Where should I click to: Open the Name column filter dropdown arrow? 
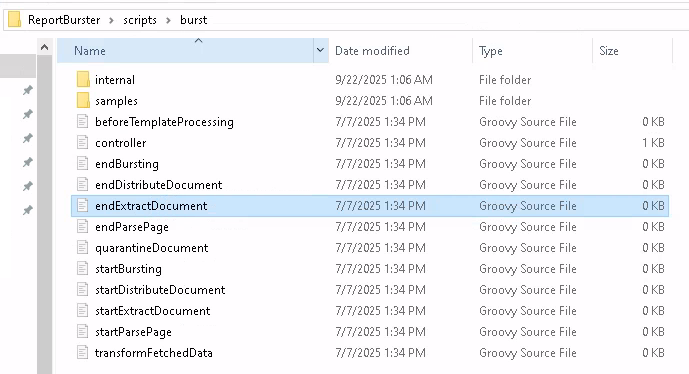[320, 51]
